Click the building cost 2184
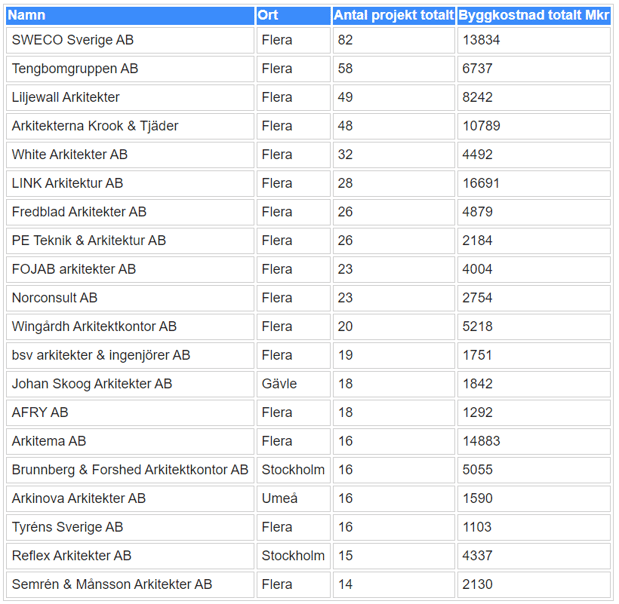The height and width of the screenshot is (604, 619). (534, 241)
